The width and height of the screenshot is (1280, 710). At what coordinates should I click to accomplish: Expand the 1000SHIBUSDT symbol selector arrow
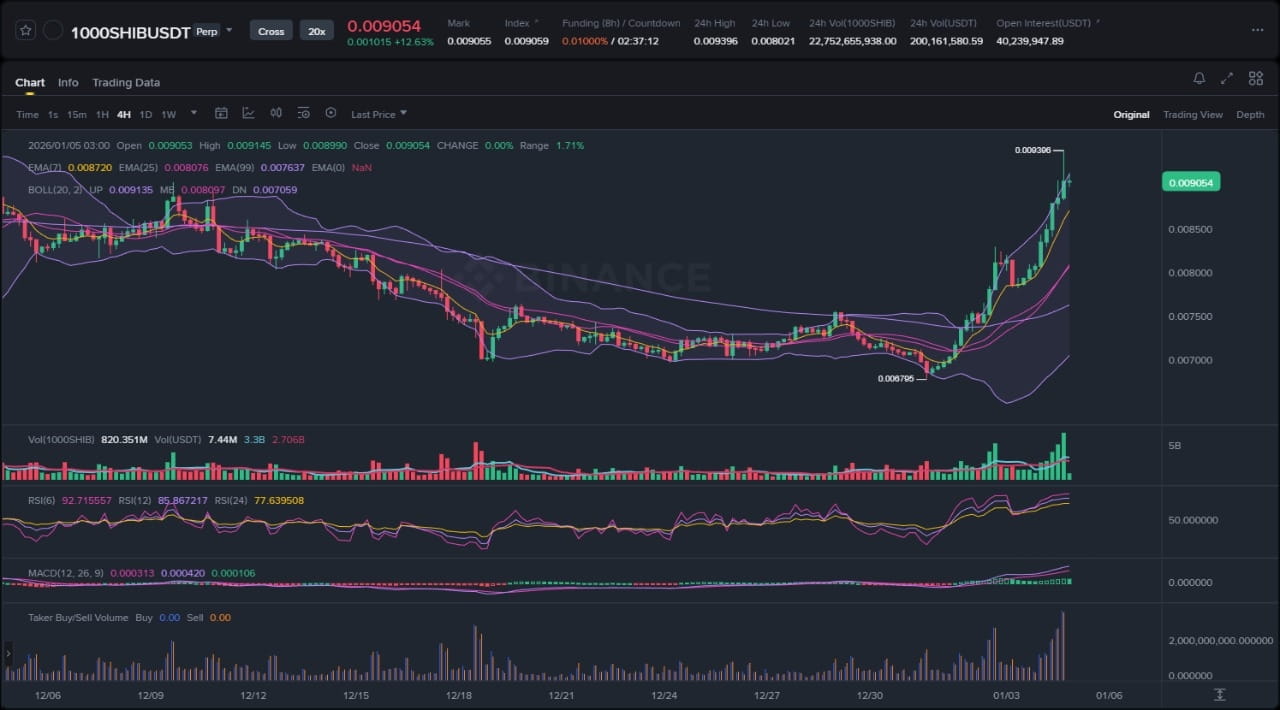[229, 30]
